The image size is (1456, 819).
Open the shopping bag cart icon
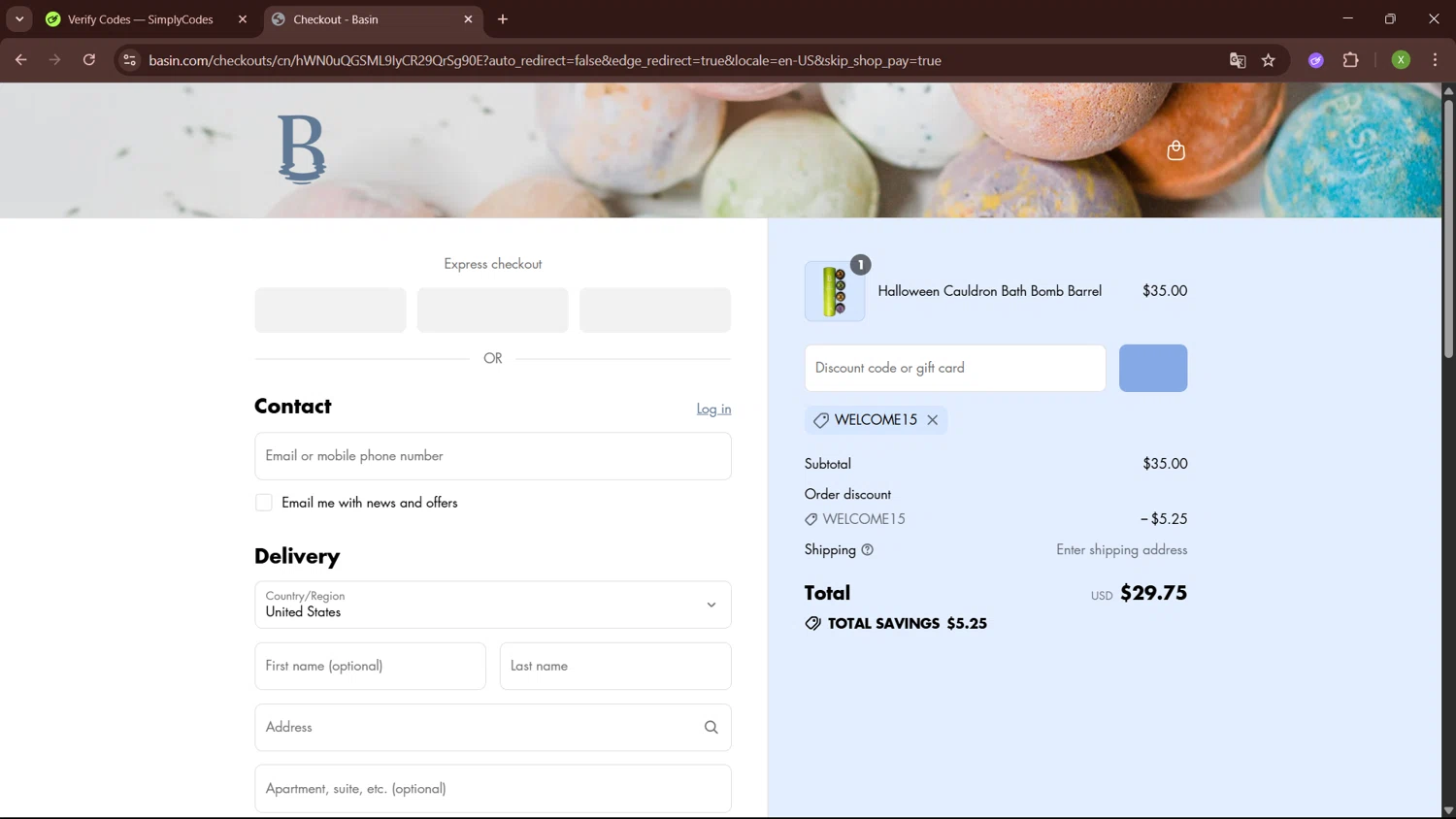pos(1175,149)
